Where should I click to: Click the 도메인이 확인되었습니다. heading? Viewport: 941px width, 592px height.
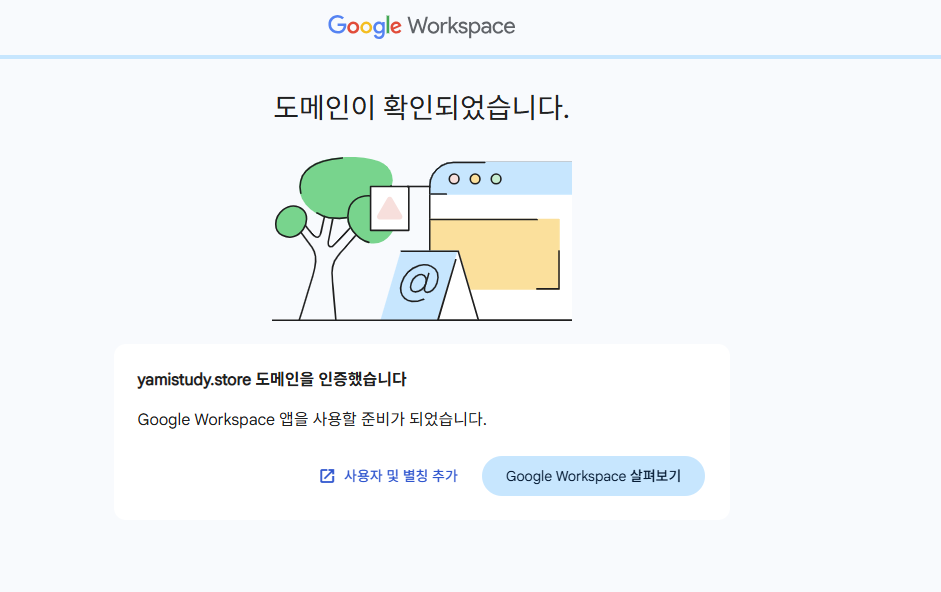[421, 107]
